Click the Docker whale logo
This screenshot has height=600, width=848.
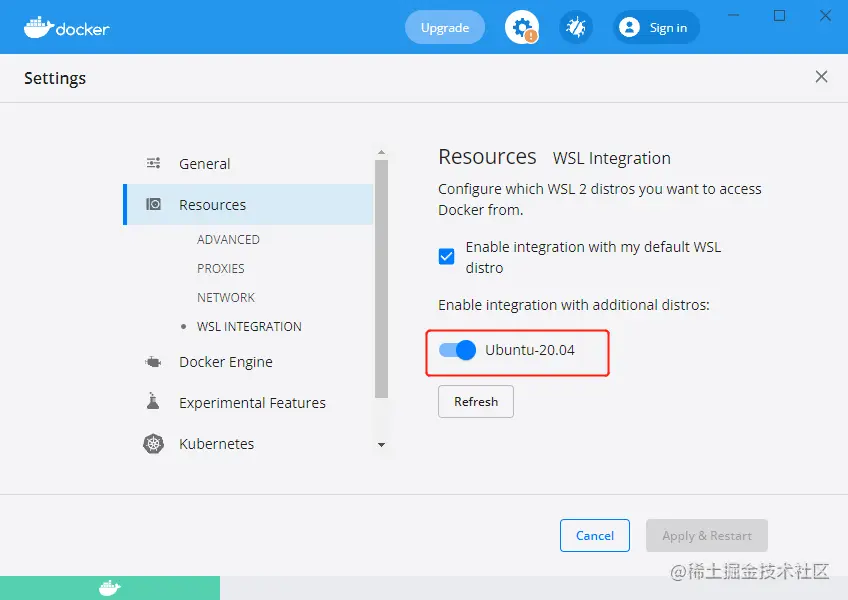tap(67, 27)
